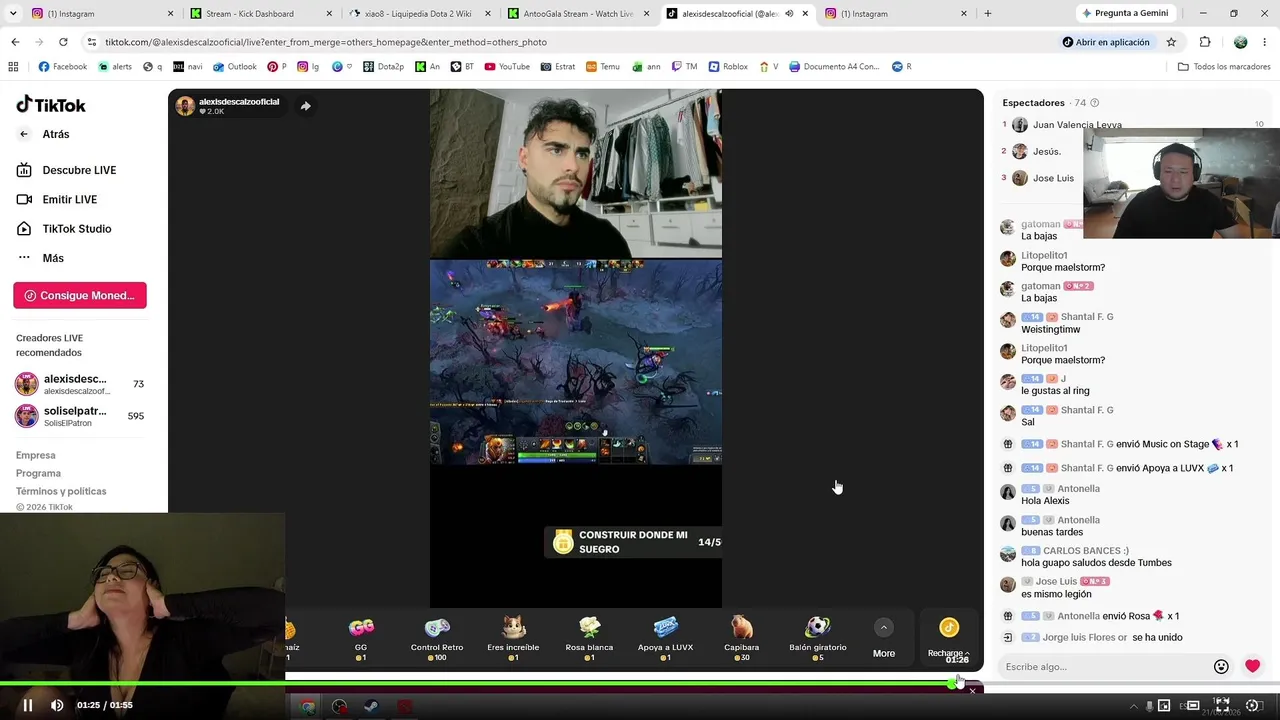Open browser extensions puzzle icon
Image resolution: width=1280 pixels, height=720 pixels.
(x=1205, y=42)
